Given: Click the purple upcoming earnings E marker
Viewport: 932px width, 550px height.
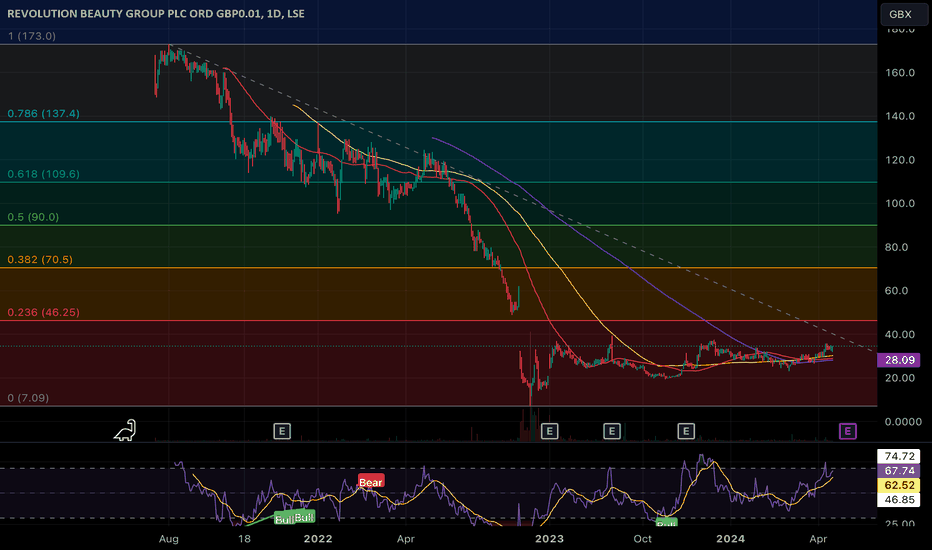Looking at the screenshot, I should 848,431.
